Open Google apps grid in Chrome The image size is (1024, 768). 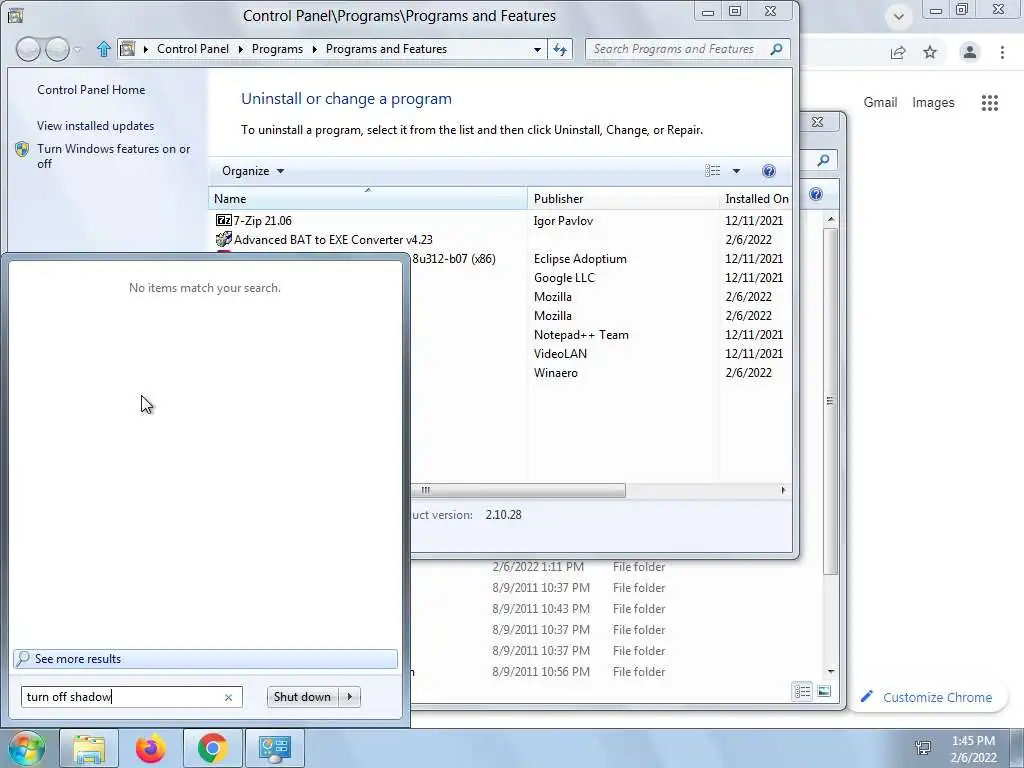point(989,103)
